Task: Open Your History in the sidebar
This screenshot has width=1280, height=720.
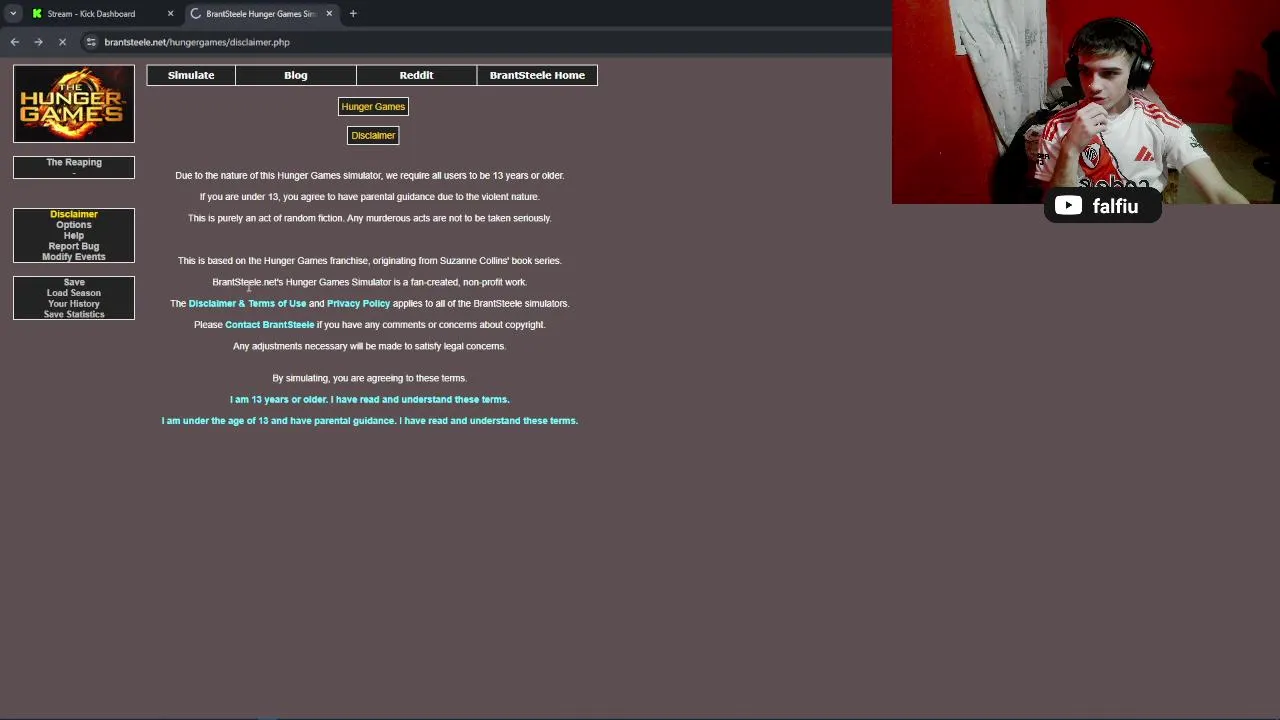Action: click(x=74, y=303)
